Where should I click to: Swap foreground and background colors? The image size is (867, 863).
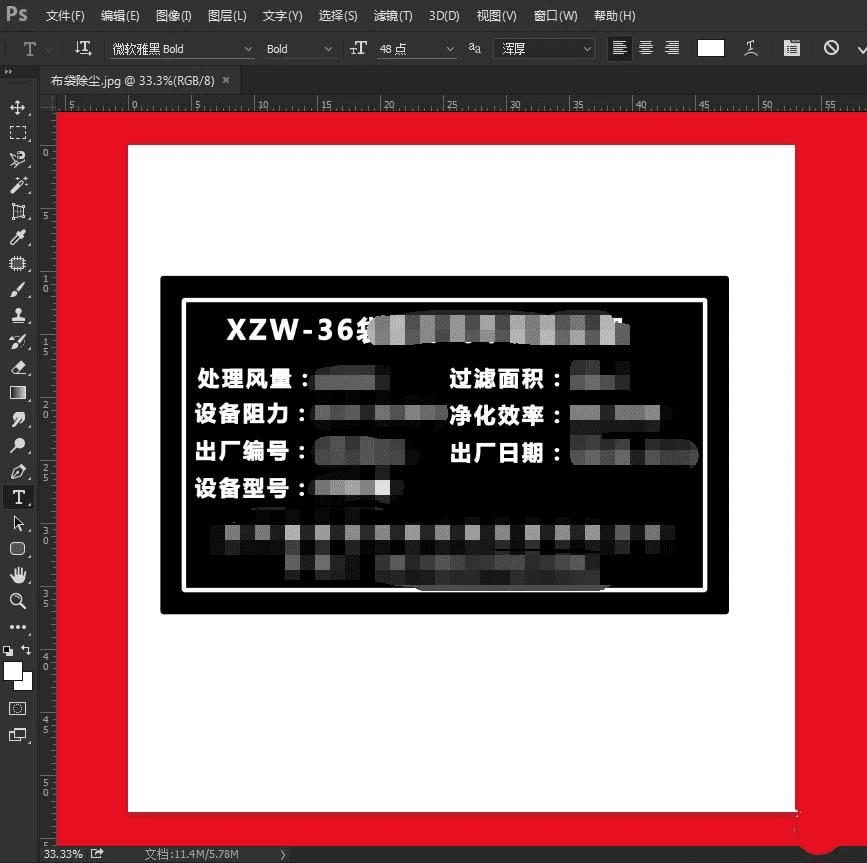[x=26, y=650]
